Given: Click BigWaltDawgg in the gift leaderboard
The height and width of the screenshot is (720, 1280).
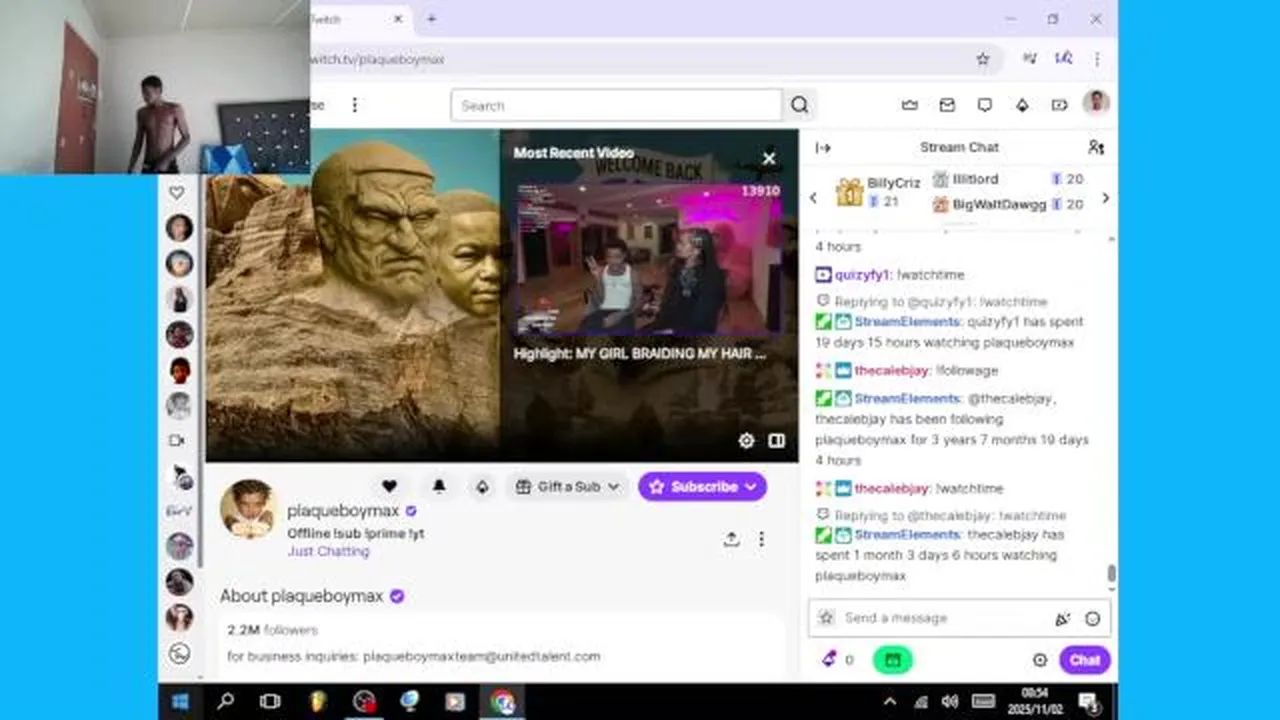Looking at the screenshot, I should click(x=999, y=204).
